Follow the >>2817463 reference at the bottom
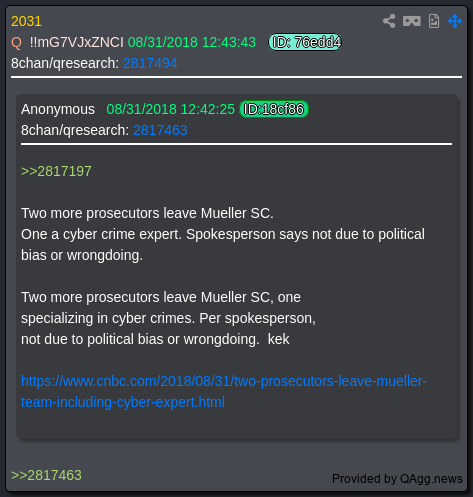473x497 pixels. [46, 475]
